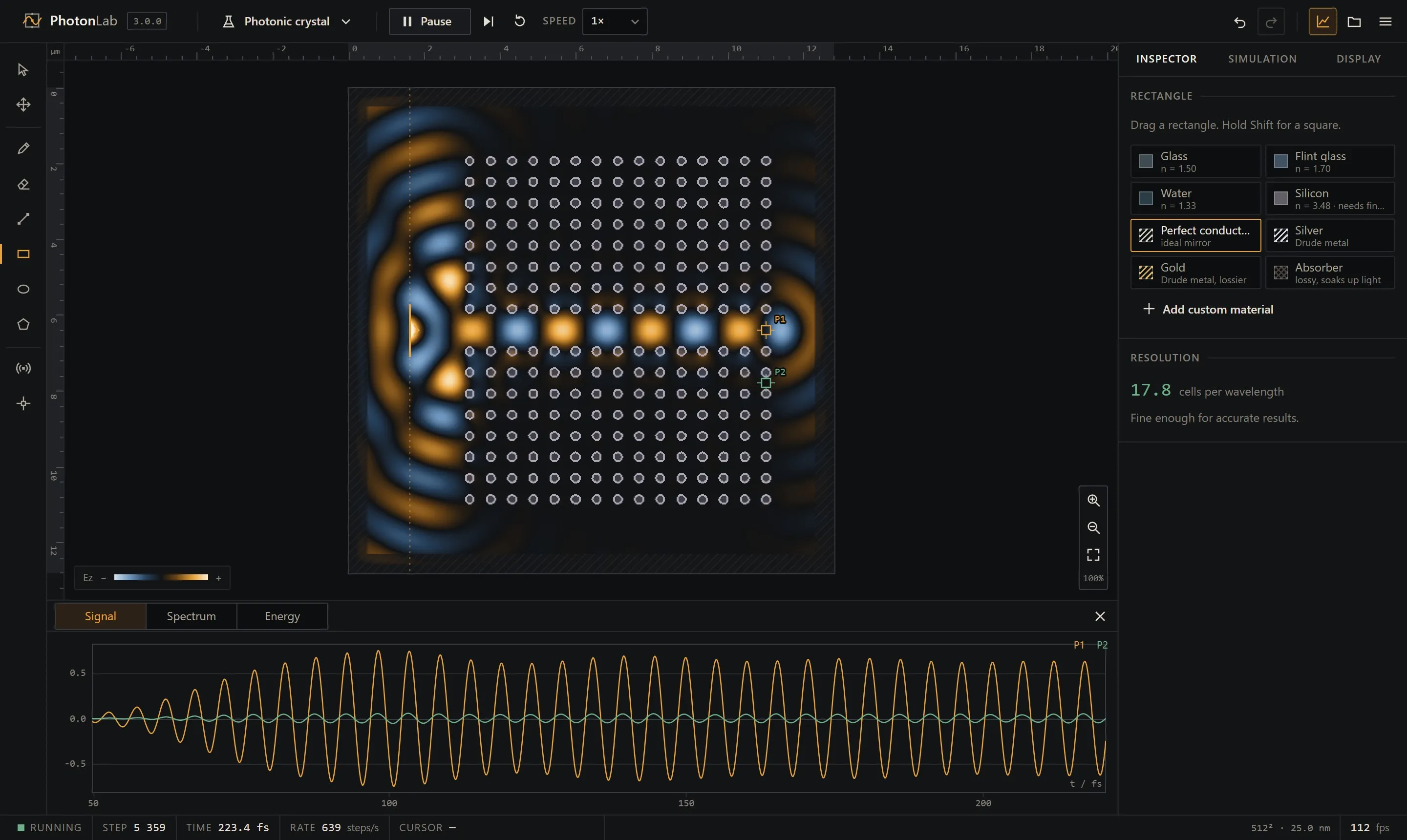Image resolution: width=1407 pixels, height=840 pixels.
Task: Select the wave source tool
Action: click(x=22, y=369)
